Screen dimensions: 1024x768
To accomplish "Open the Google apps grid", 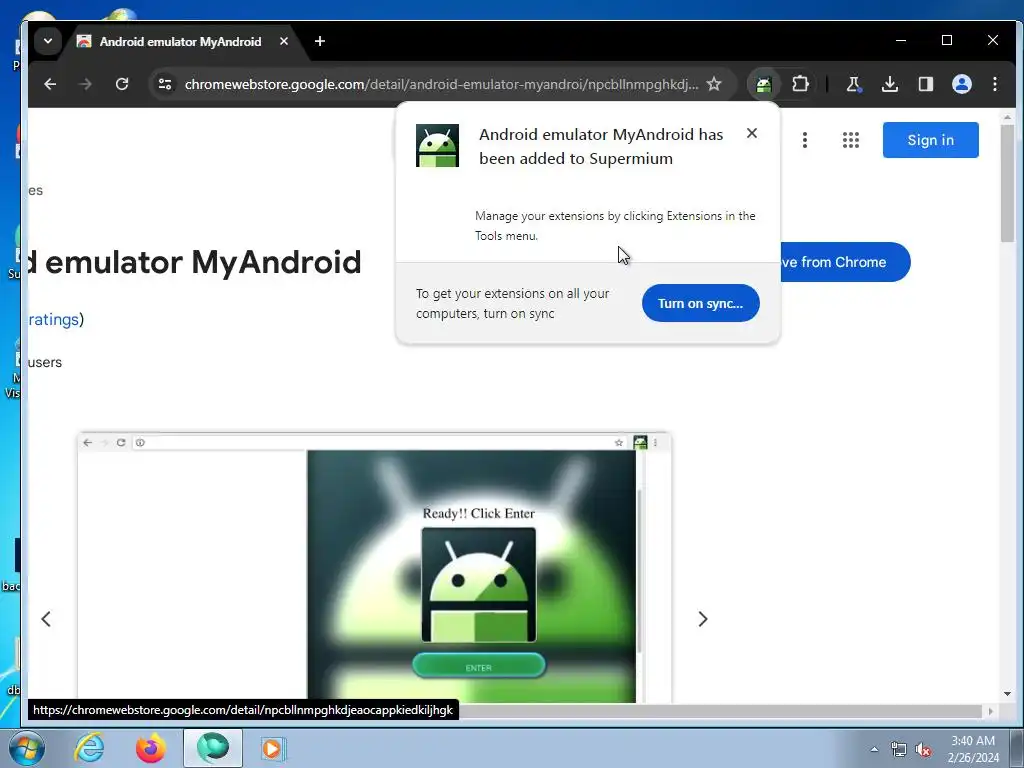I will coord(850,140).
